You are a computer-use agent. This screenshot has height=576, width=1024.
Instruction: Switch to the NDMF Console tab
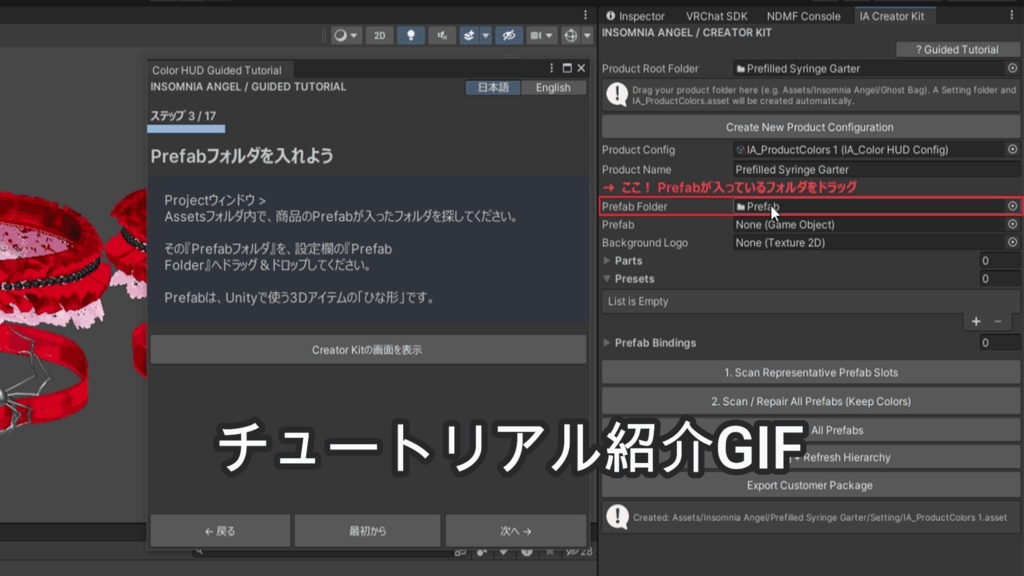(803, 16)
